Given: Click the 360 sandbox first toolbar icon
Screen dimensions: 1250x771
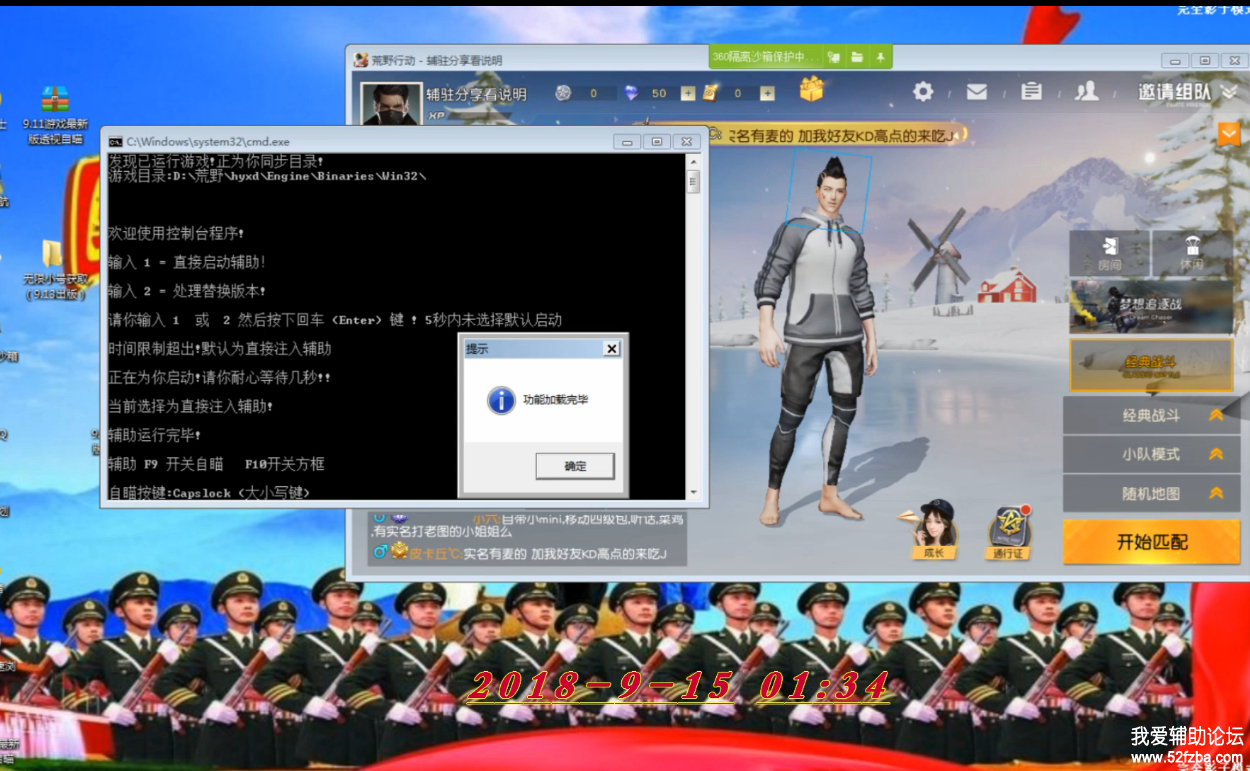Looking at the screenshot, I should tap(834, 57).
